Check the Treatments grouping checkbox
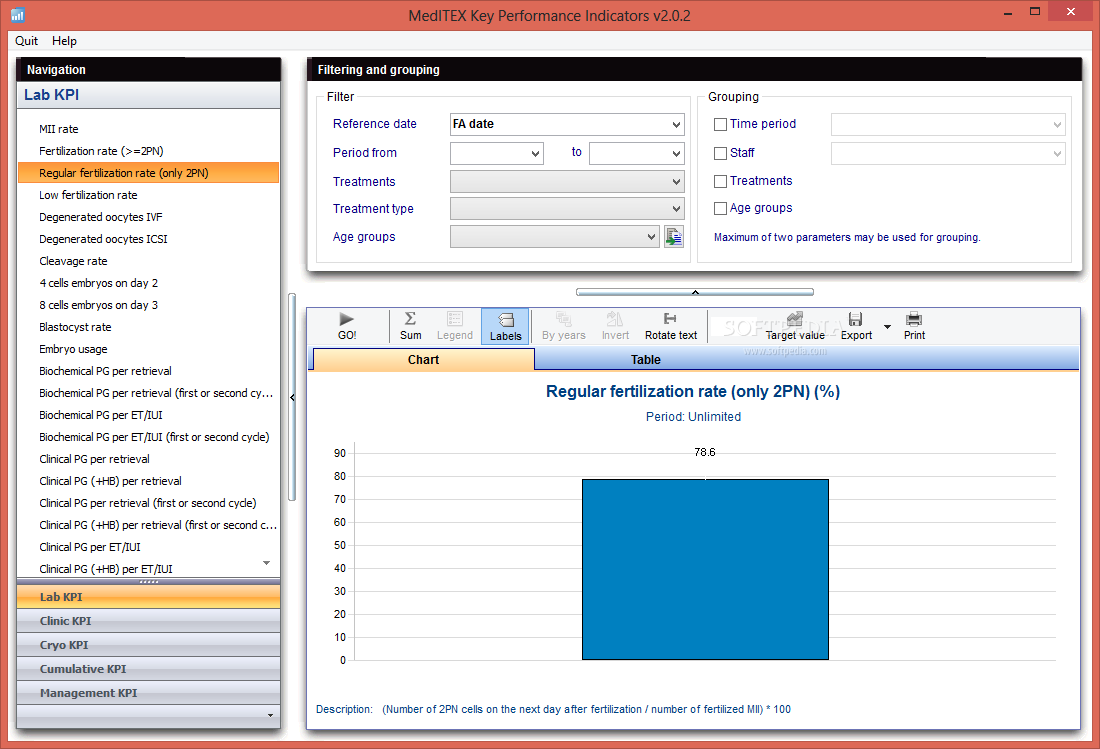The image size is (1100, 749). (720, 181)
